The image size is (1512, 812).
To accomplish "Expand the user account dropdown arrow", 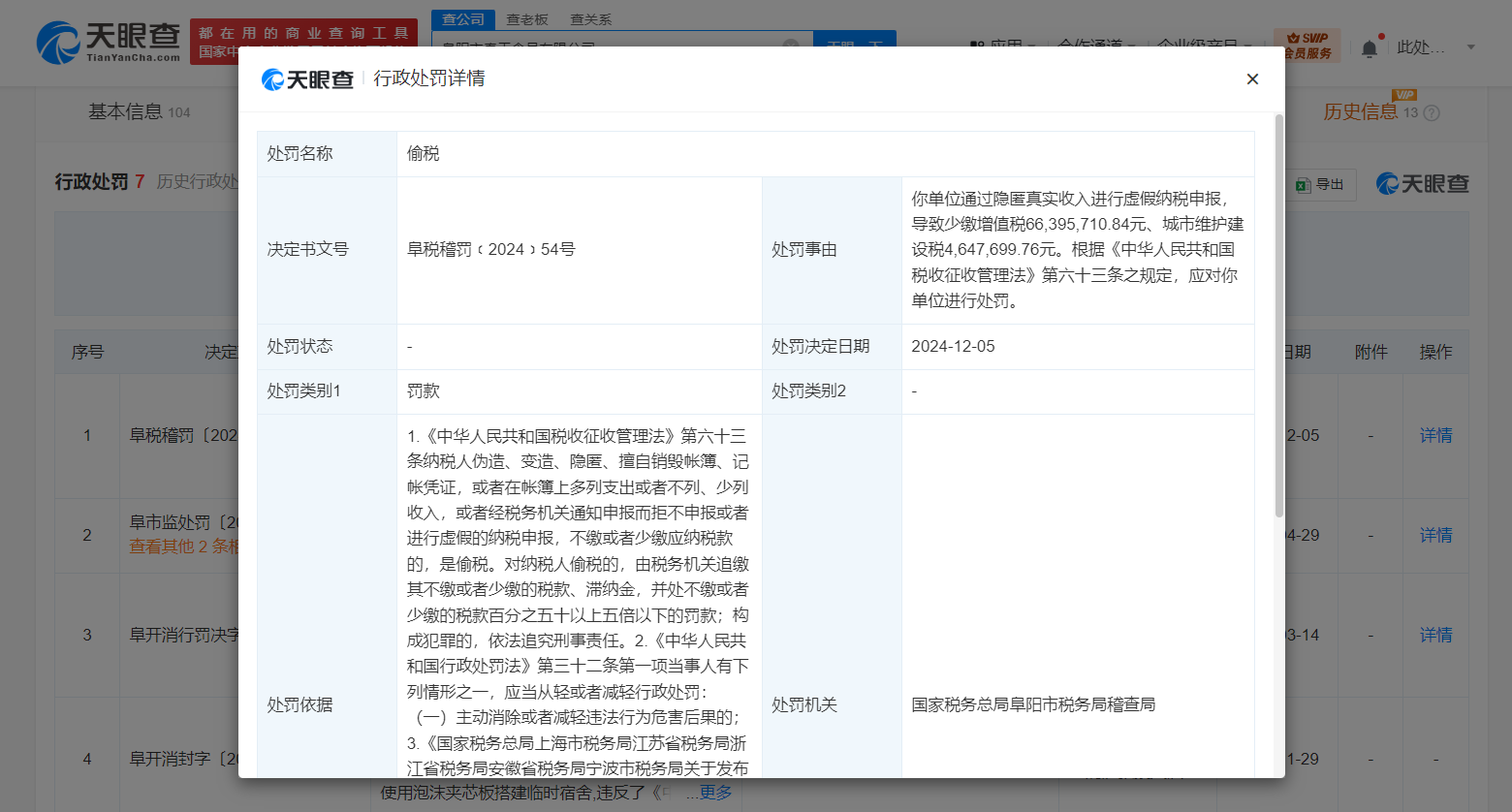I will point(1470,47).
